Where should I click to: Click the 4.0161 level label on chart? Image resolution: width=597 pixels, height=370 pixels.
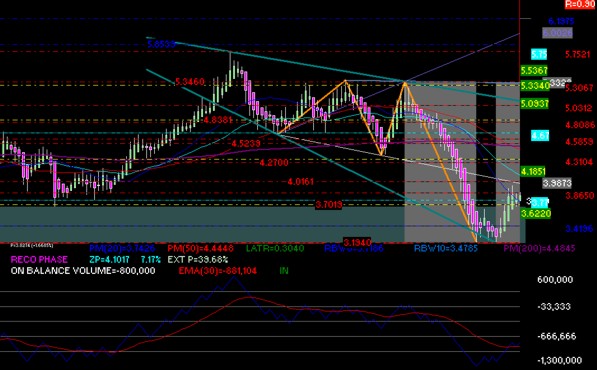301,182
